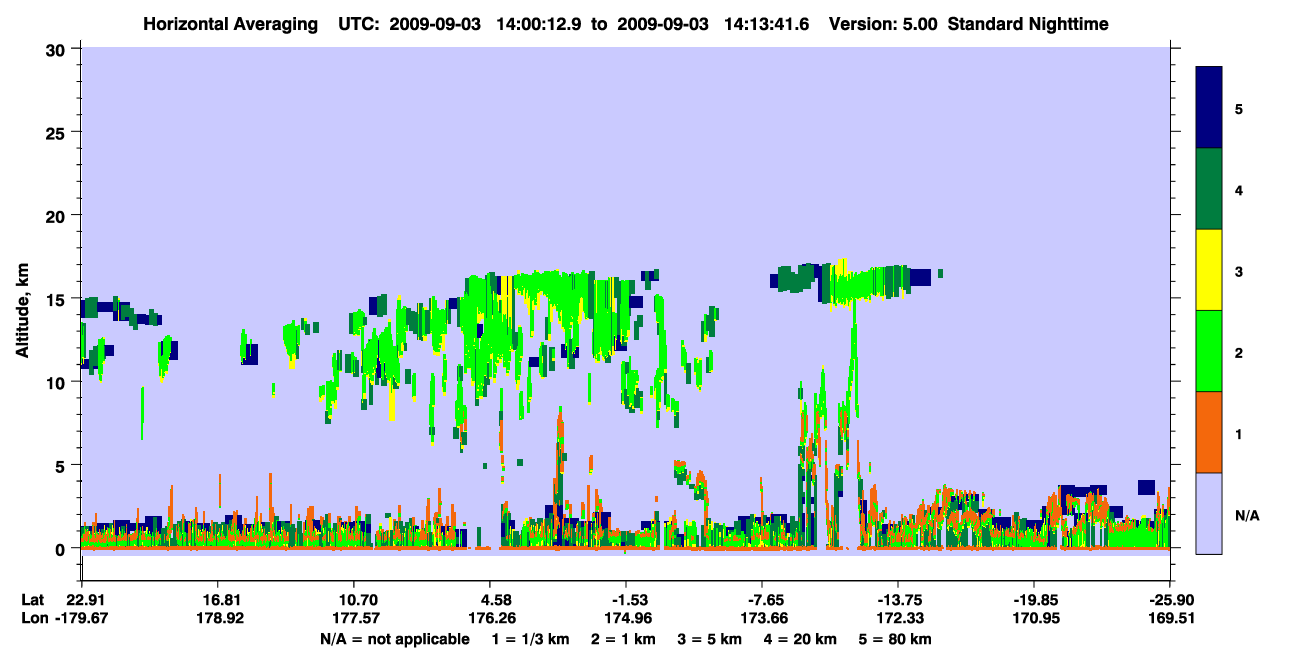
Task: Click legend entry '1 = 1/3 km'
Action: pyautogui.click(x=529, y=639)
